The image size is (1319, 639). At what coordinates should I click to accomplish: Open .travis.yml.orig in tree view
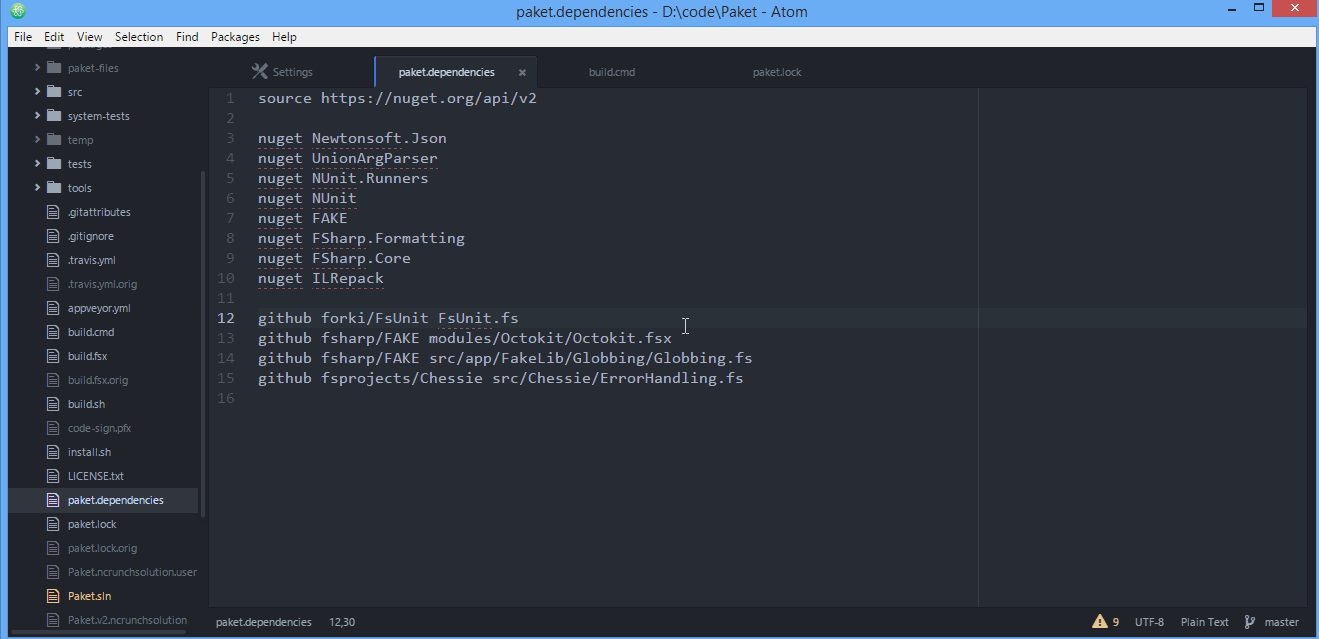coord(102,284)
